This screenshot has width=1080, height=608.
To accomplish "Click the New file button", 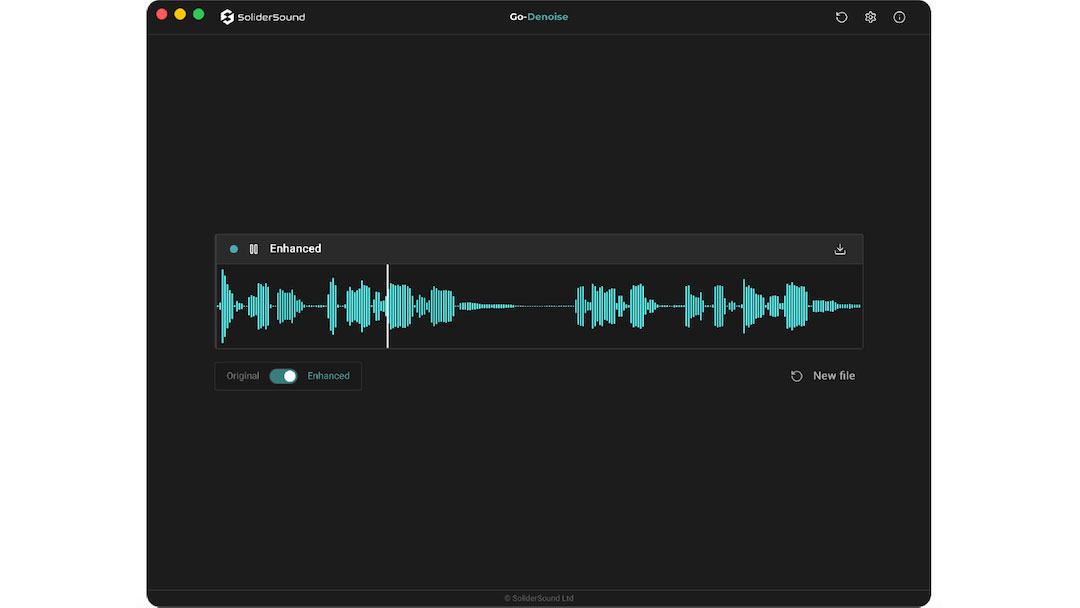I will [x=823, y=376].
